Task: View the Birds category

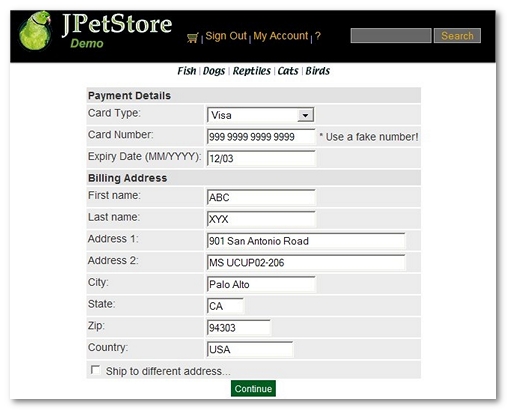Action: (x=317, y=71)
